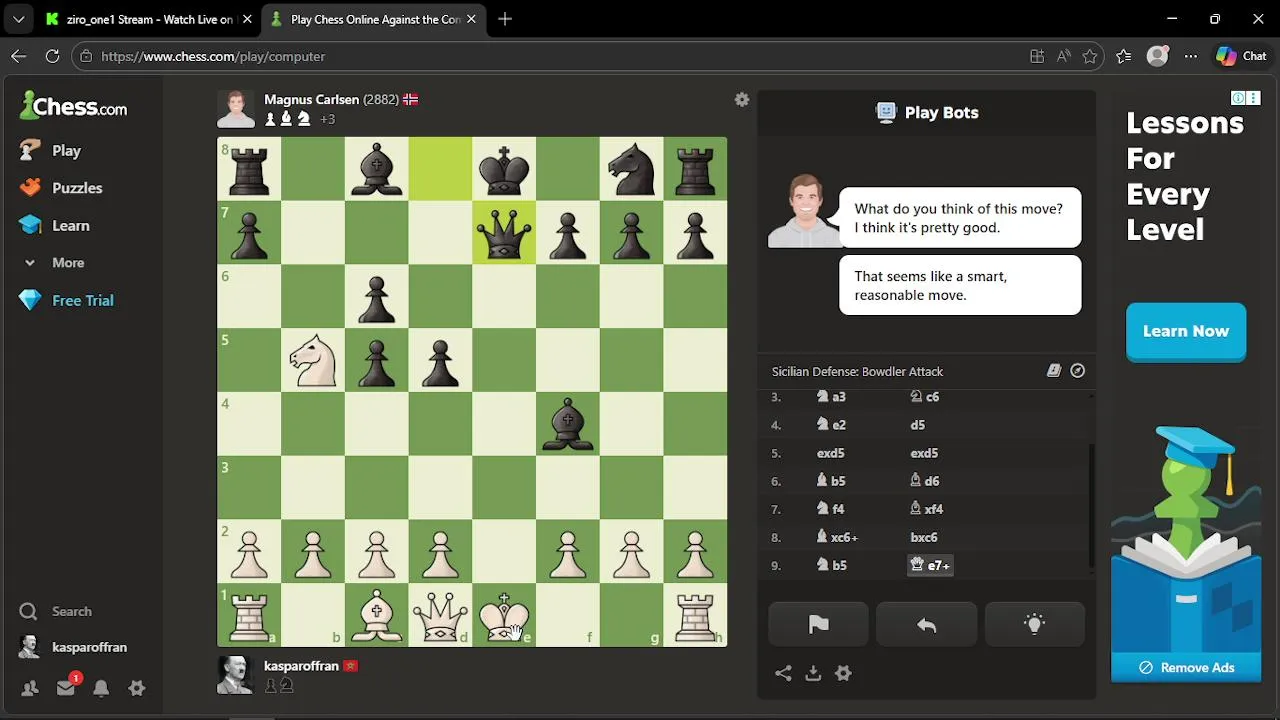Click the resign flag button

(818, 625)
